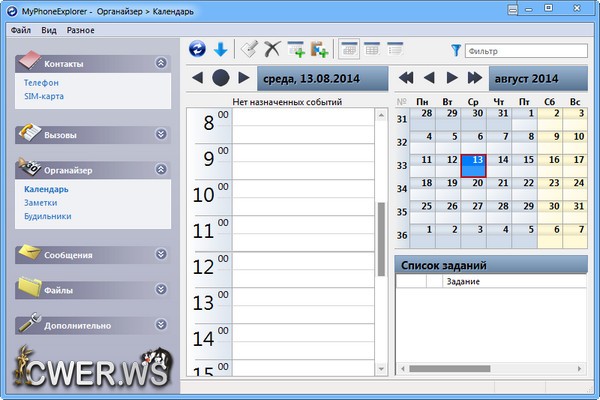Jump to today with the round circle button
Image resolution: width=600 pixels, height=400 pixels.
point(220,78)
